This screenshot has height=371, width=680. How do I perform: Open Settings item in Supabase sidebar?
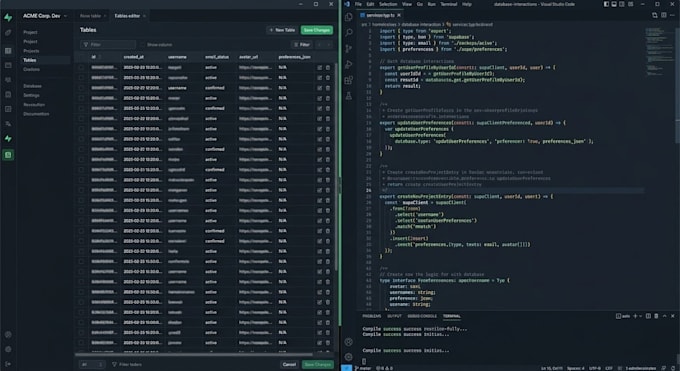(31, 95)
